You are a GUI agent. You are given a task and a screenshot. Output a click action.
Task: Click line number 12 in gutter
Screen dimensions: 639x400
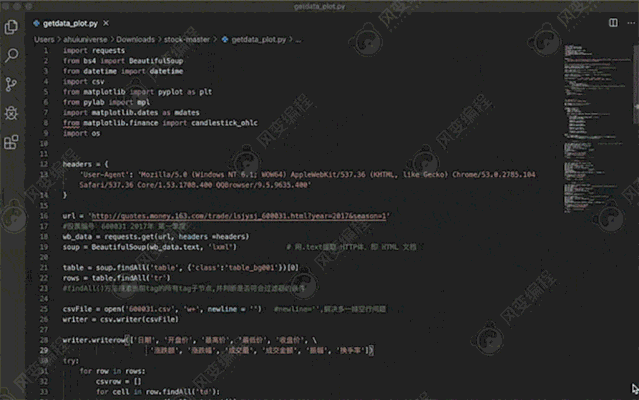coord(44,164)
